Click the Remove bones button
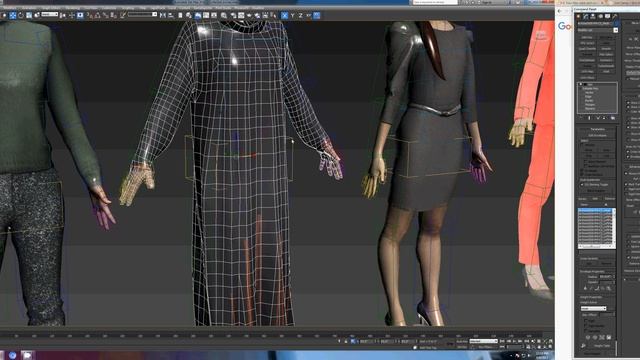This screenshot has height=360, width=640. 609,199
